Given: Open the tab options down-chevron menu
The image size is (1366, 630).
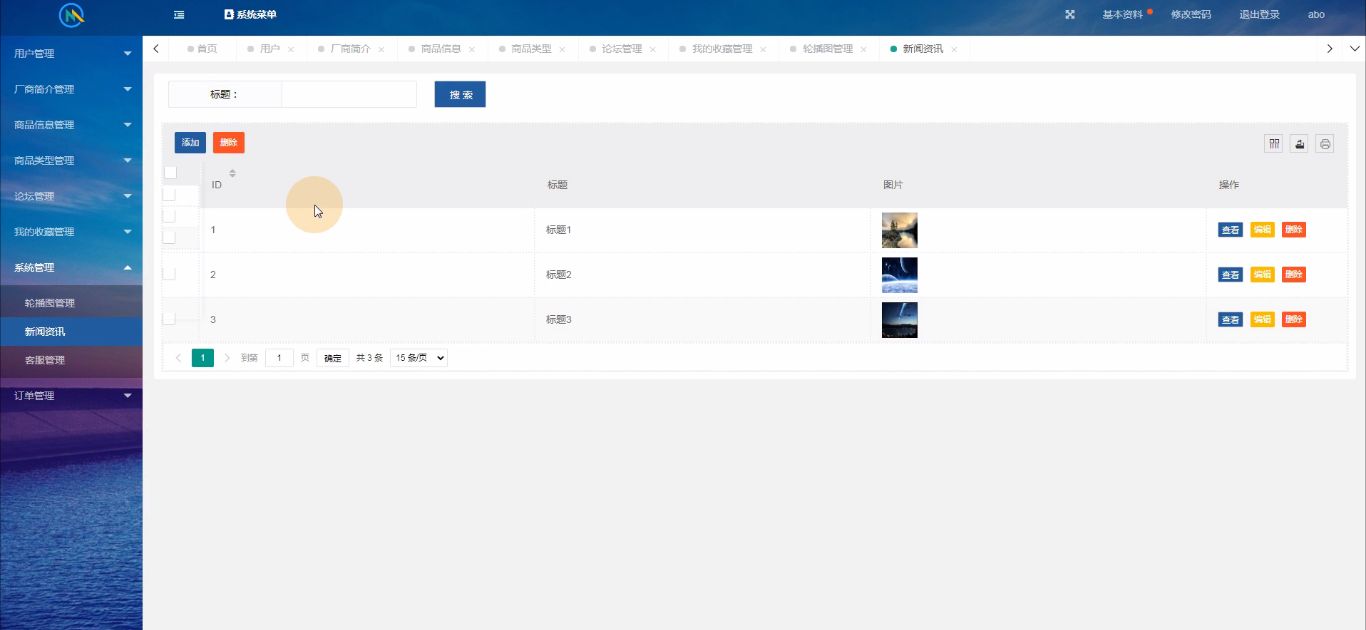Looking at the screenshot, I should coord(1355,48).
